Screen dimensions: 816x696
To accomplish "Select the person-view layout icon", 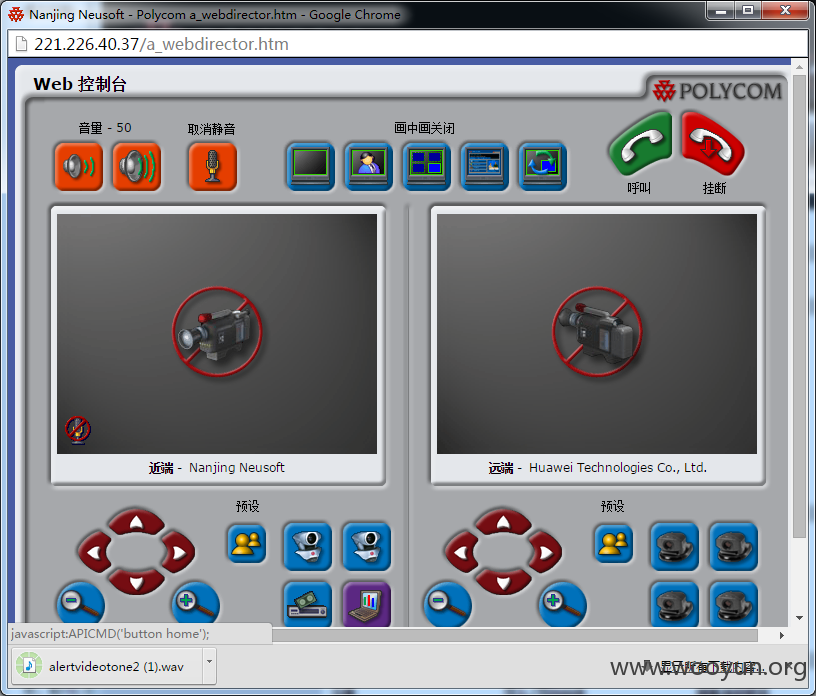I will coord(368,167).
